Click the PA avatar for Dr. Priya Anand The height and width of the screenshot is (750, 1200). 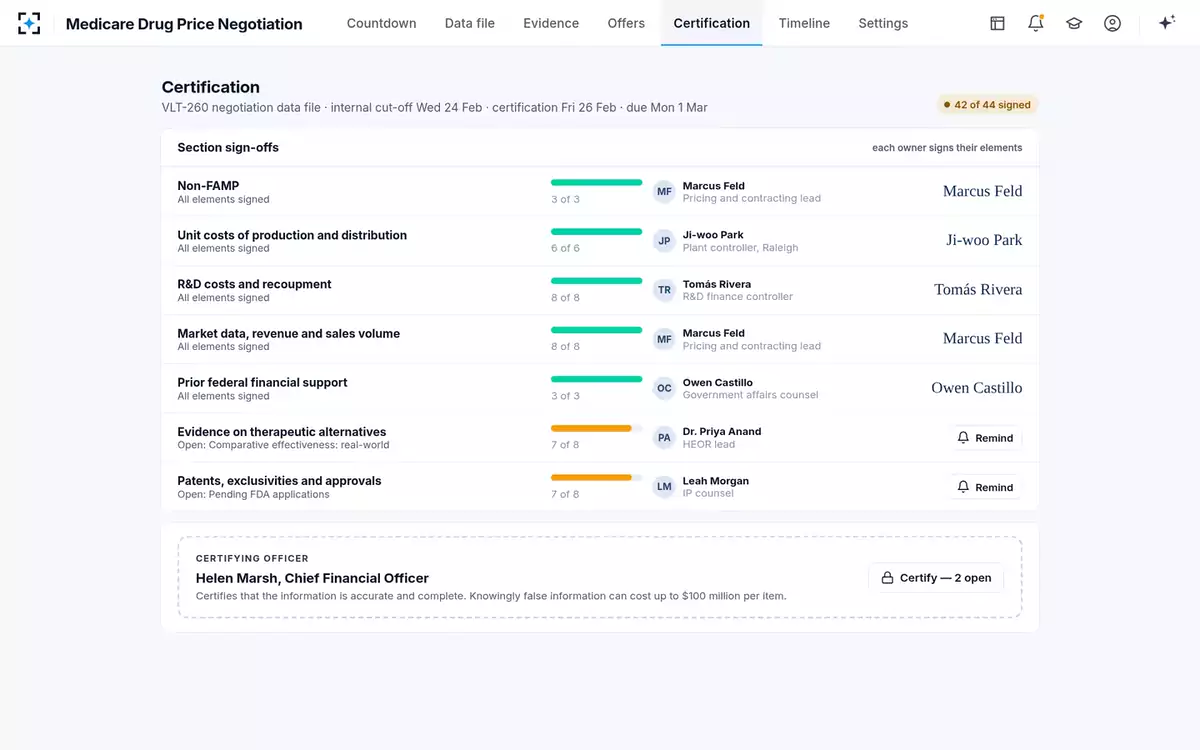point(664,437)
